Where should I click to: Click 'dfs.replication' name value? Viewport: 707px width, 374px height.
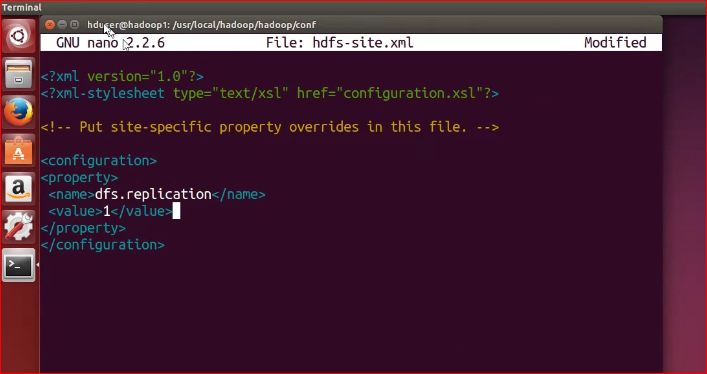pyautogui.click(x=153, y=194)
